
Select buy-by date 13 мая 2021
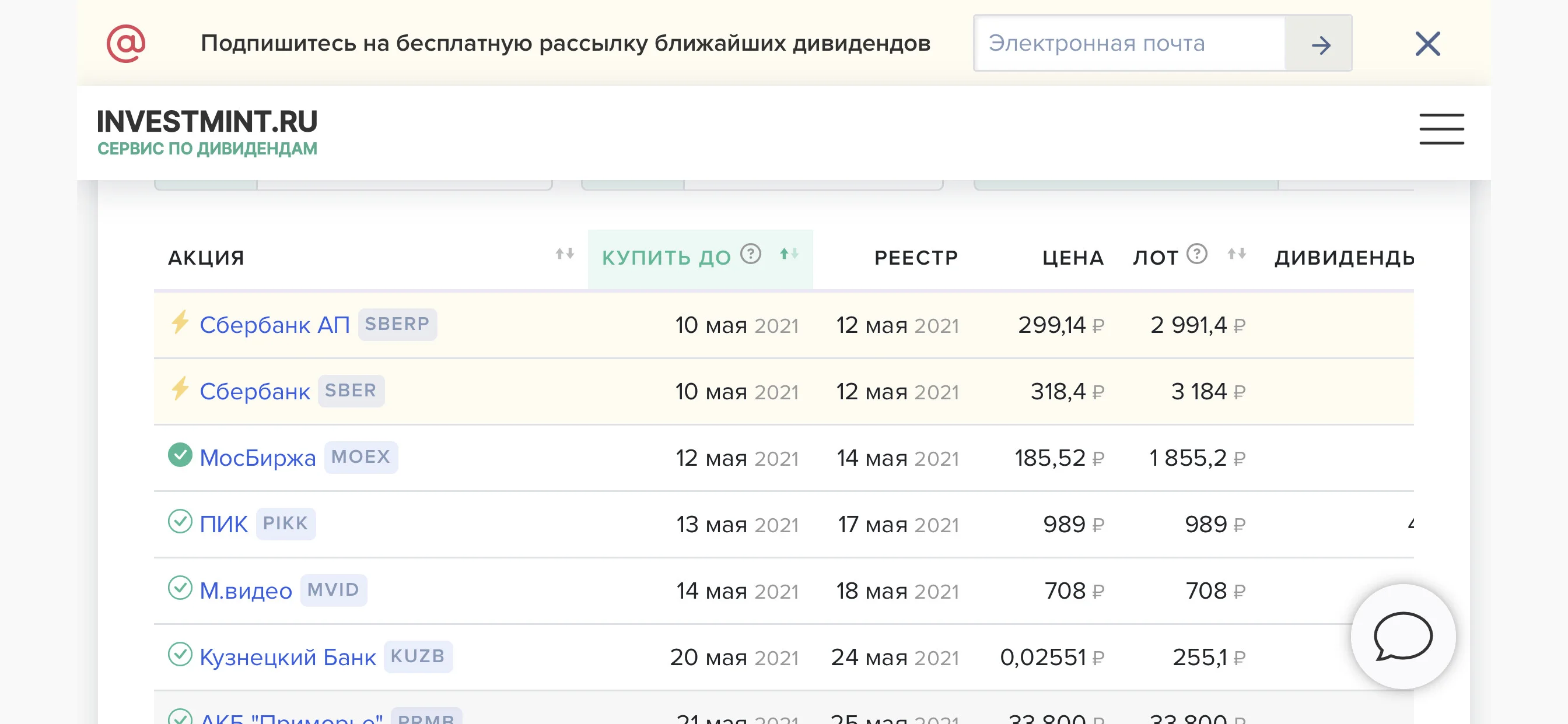click(x=737, y=524)
